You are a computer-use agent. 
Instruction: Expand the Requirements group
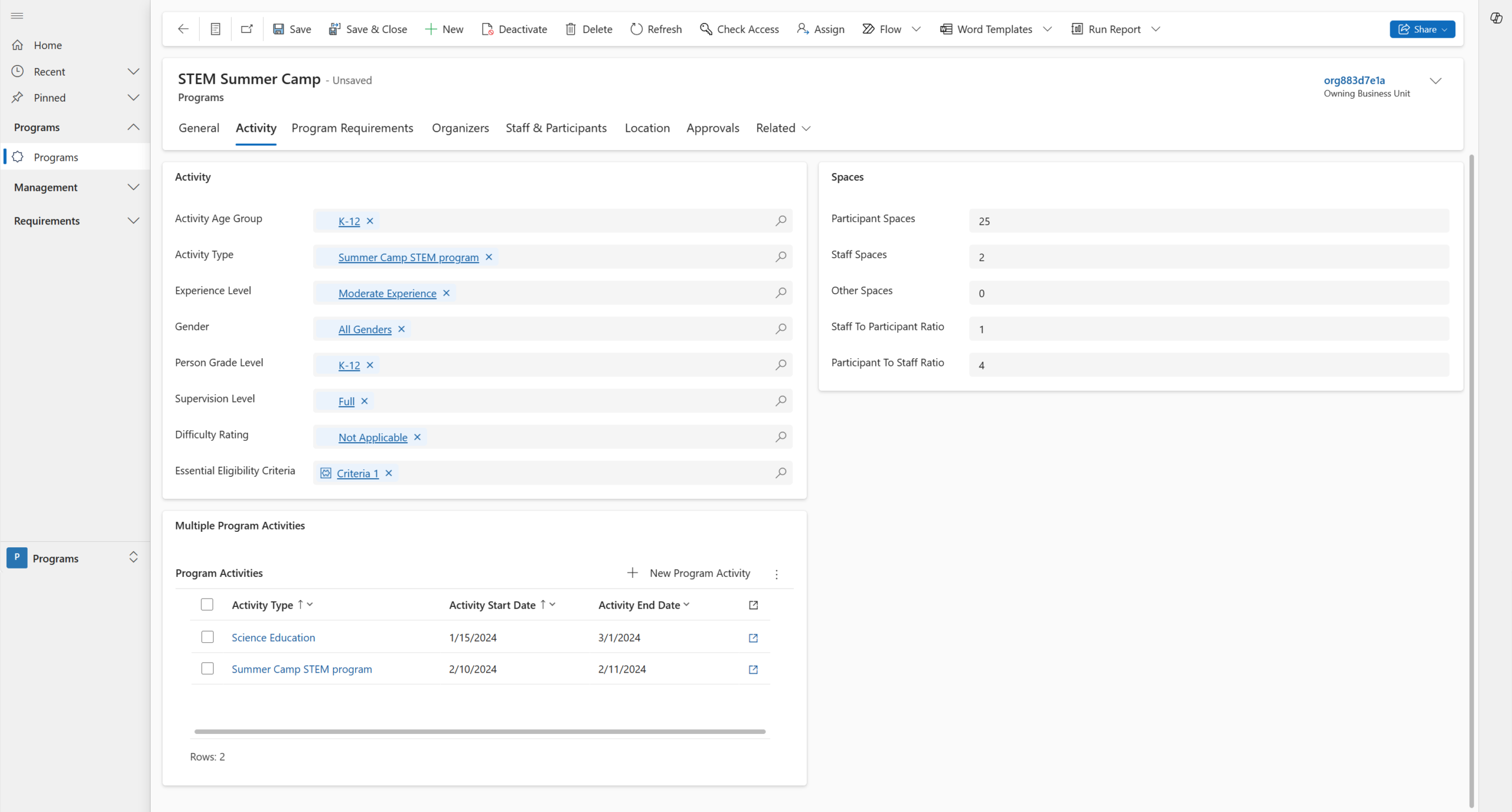click(x=133, y=221)
